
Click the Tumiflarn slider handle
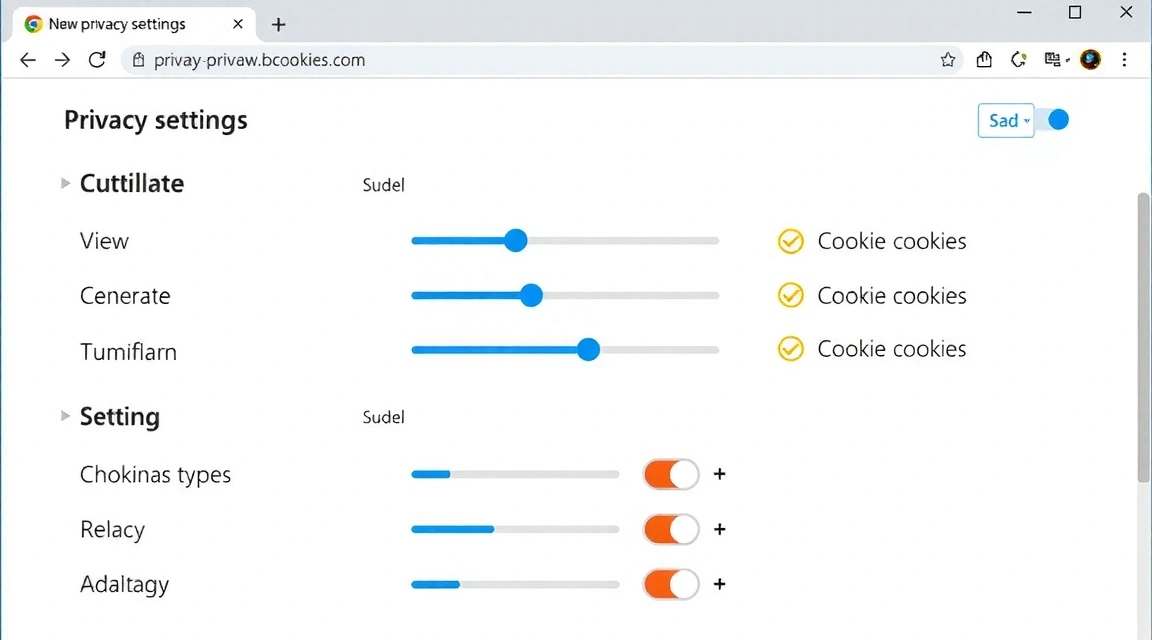pos(588,349)
